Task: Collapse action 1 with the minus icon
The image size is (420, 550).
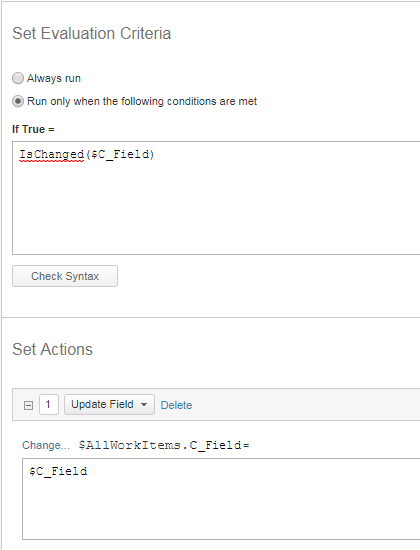Action: 28,405
